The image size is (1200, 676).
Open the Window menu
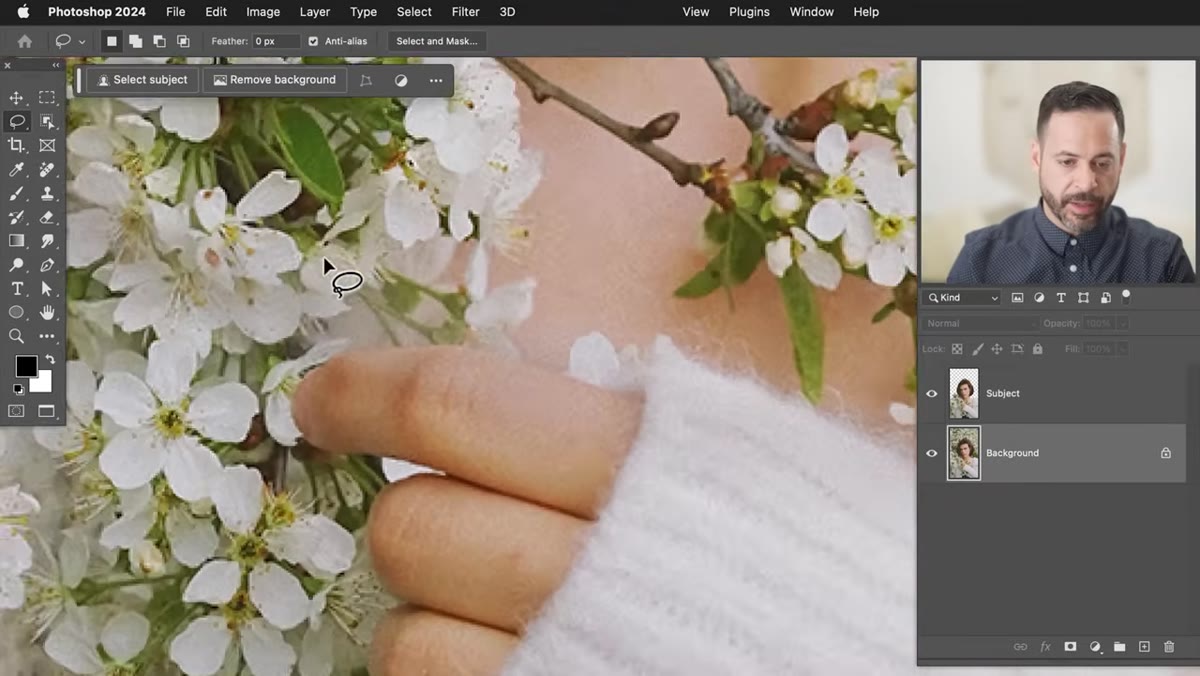pos(812,12)
